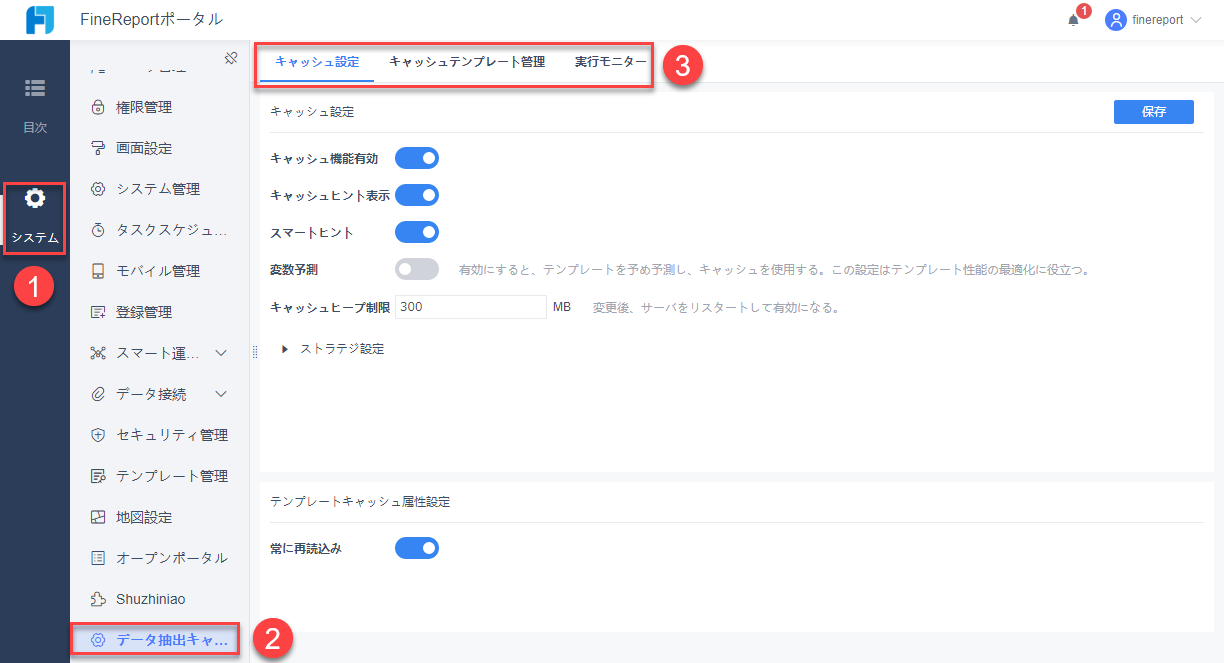
Task: Click the データ接続 link icon
Action: coord(98,394)
